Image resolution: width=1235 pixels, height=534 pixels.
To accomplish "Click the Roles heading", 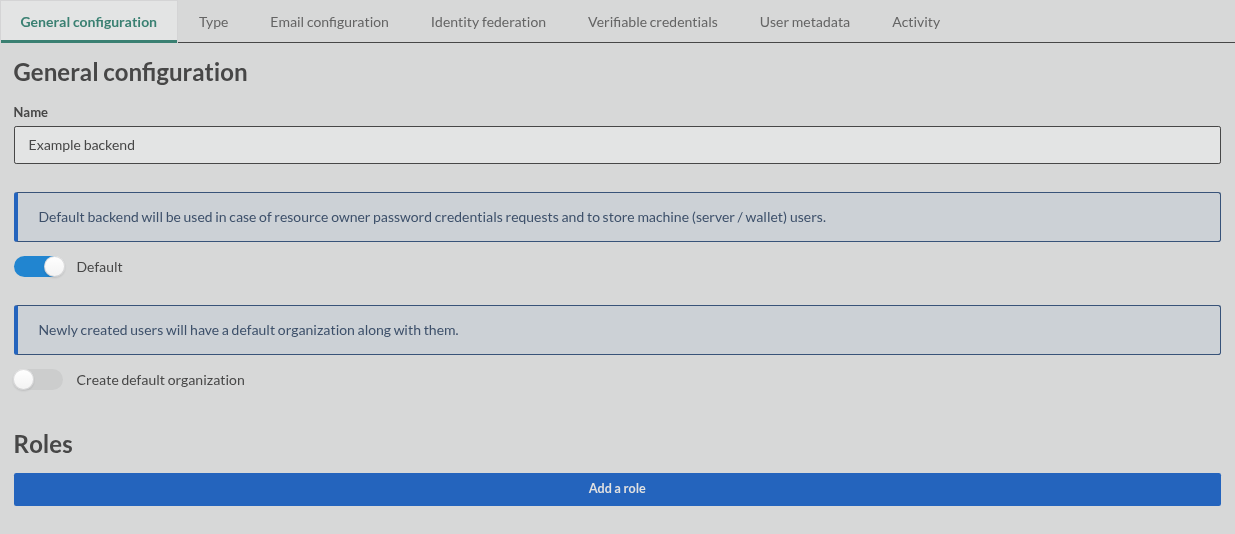I will click(43, 444).
